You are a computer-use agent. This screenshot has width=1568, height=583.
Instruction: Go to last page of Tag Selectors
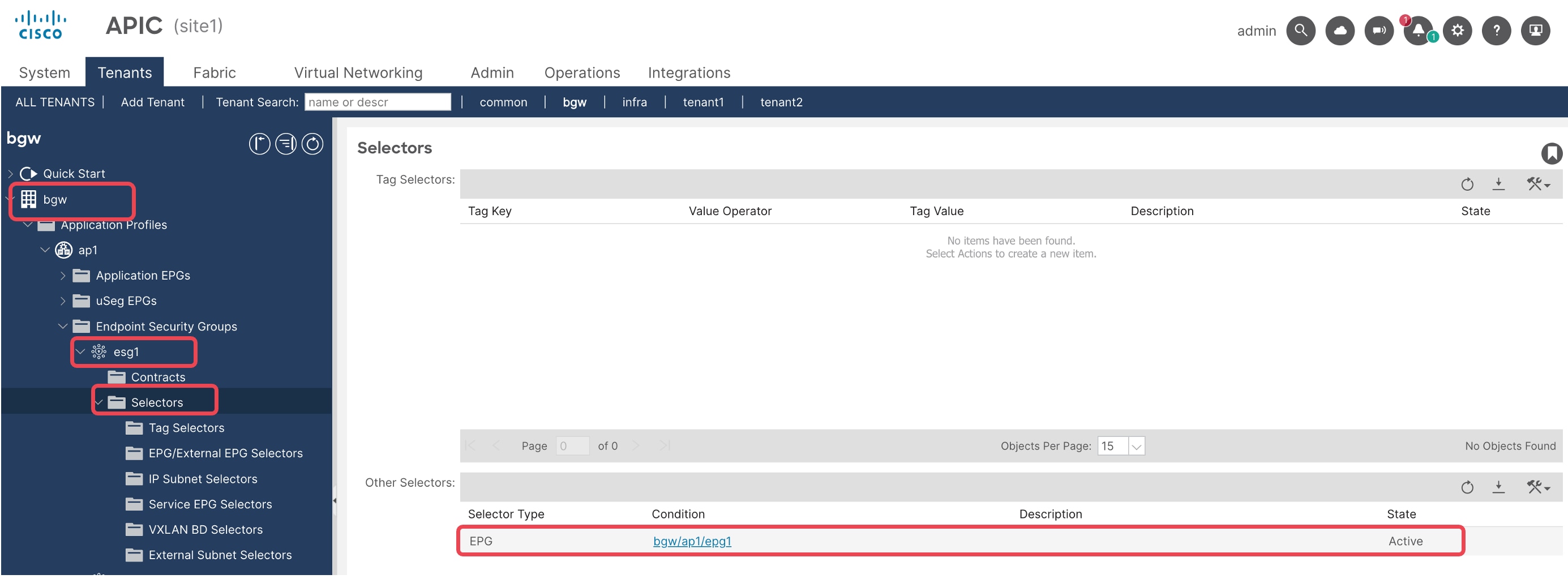tap(665, 446)
